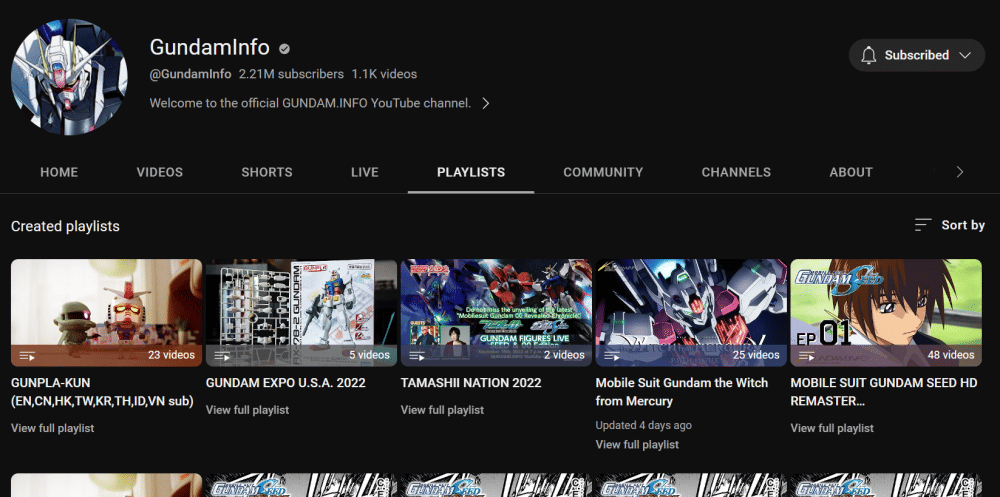Click the 2.21M subscribers text

[x=291, y=74]
